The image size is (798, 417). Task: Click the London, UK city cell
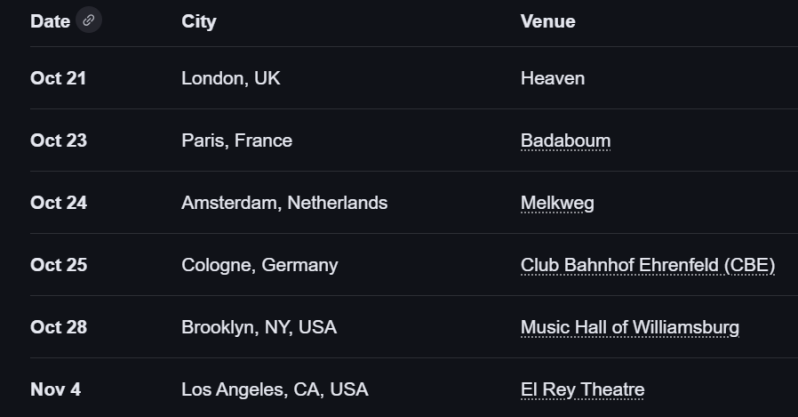coord(230,78)
